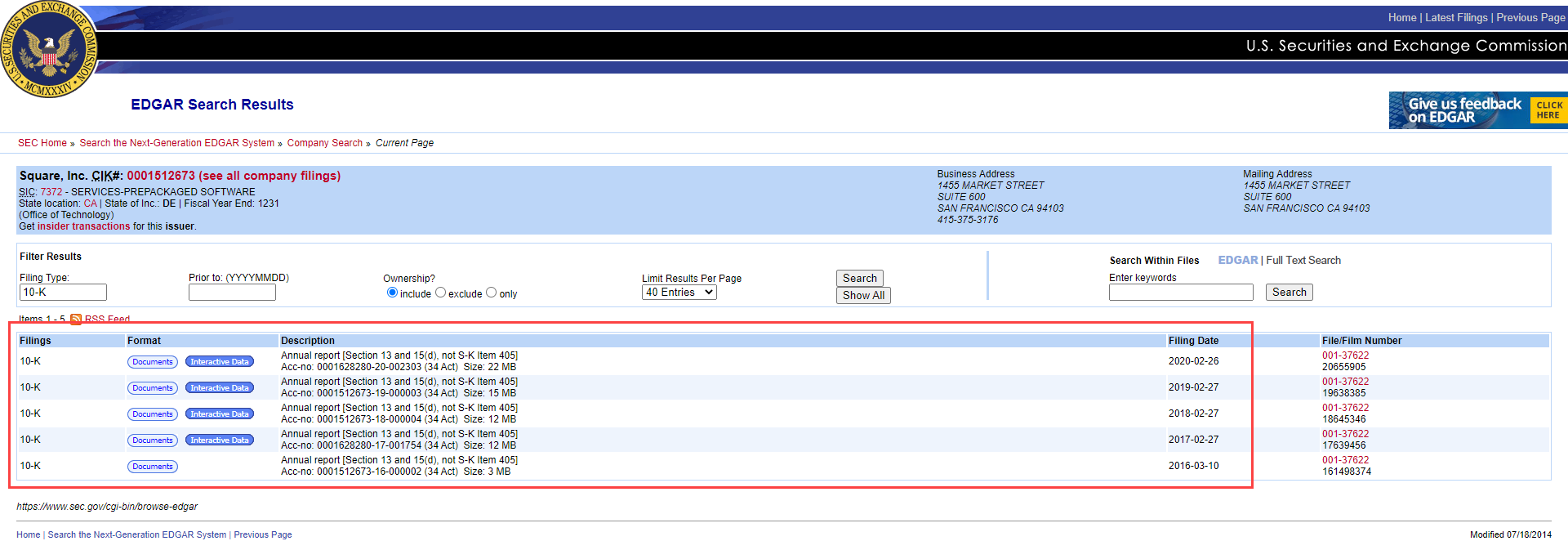This screenshot has height=550, width=1568.
Task: Click the SEC Home breadcrumb link
Action: click(42, 143)
